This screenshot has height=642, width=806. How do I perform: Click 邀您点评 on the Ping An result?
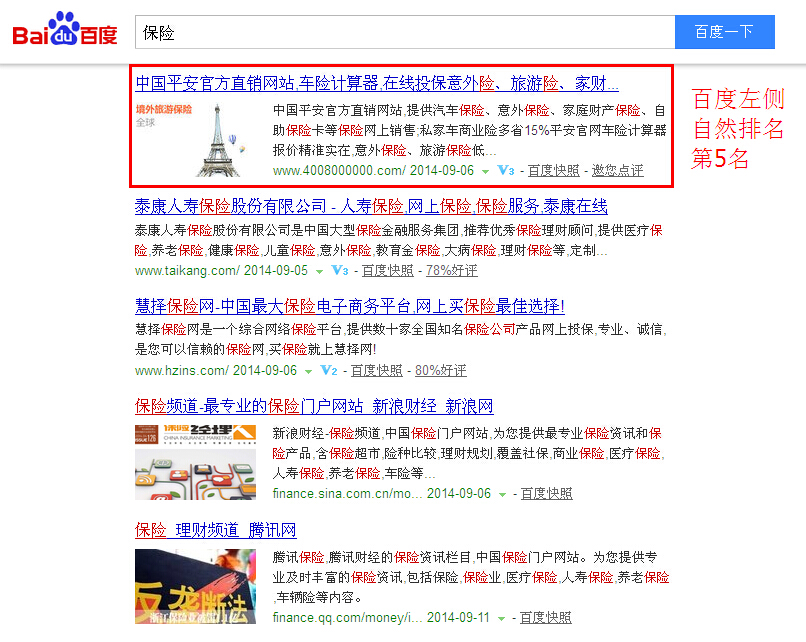(x=617, y=171)
